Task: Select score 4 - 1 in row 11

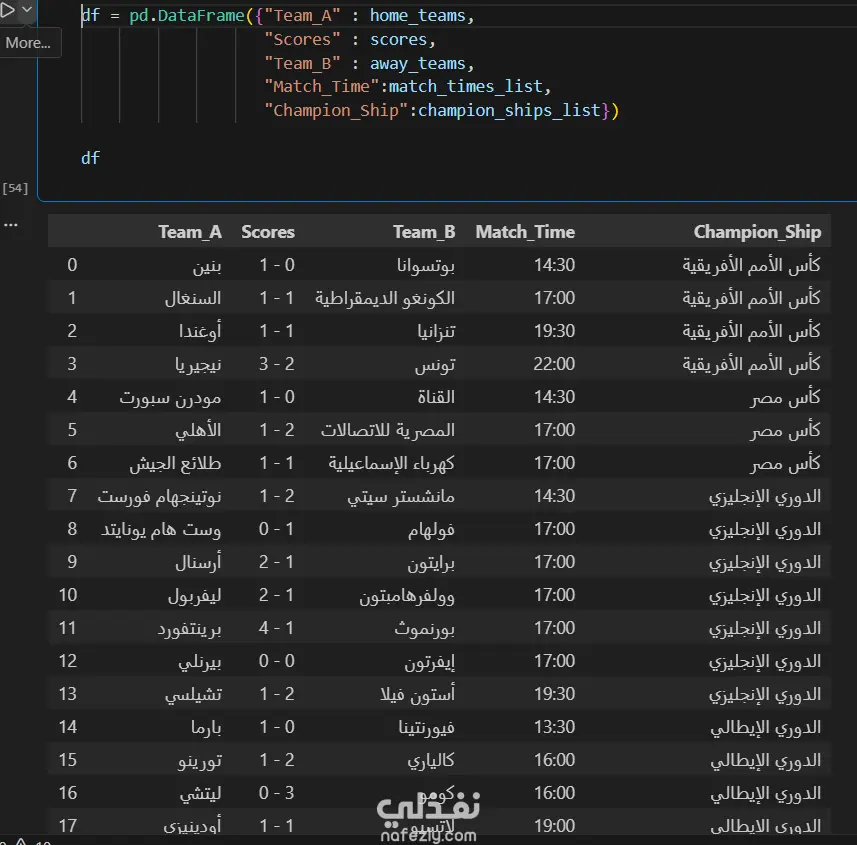Action: 277,627
